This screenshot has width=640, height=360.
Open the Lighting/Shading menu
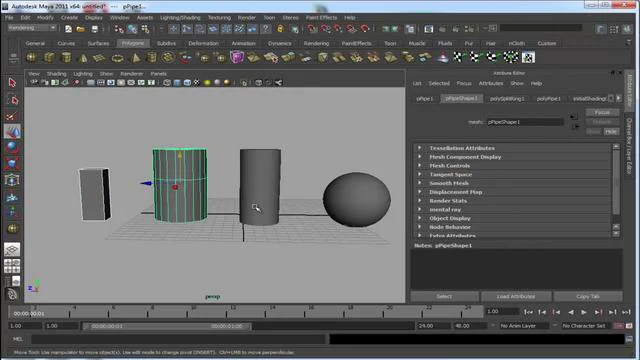click(180, 18)
